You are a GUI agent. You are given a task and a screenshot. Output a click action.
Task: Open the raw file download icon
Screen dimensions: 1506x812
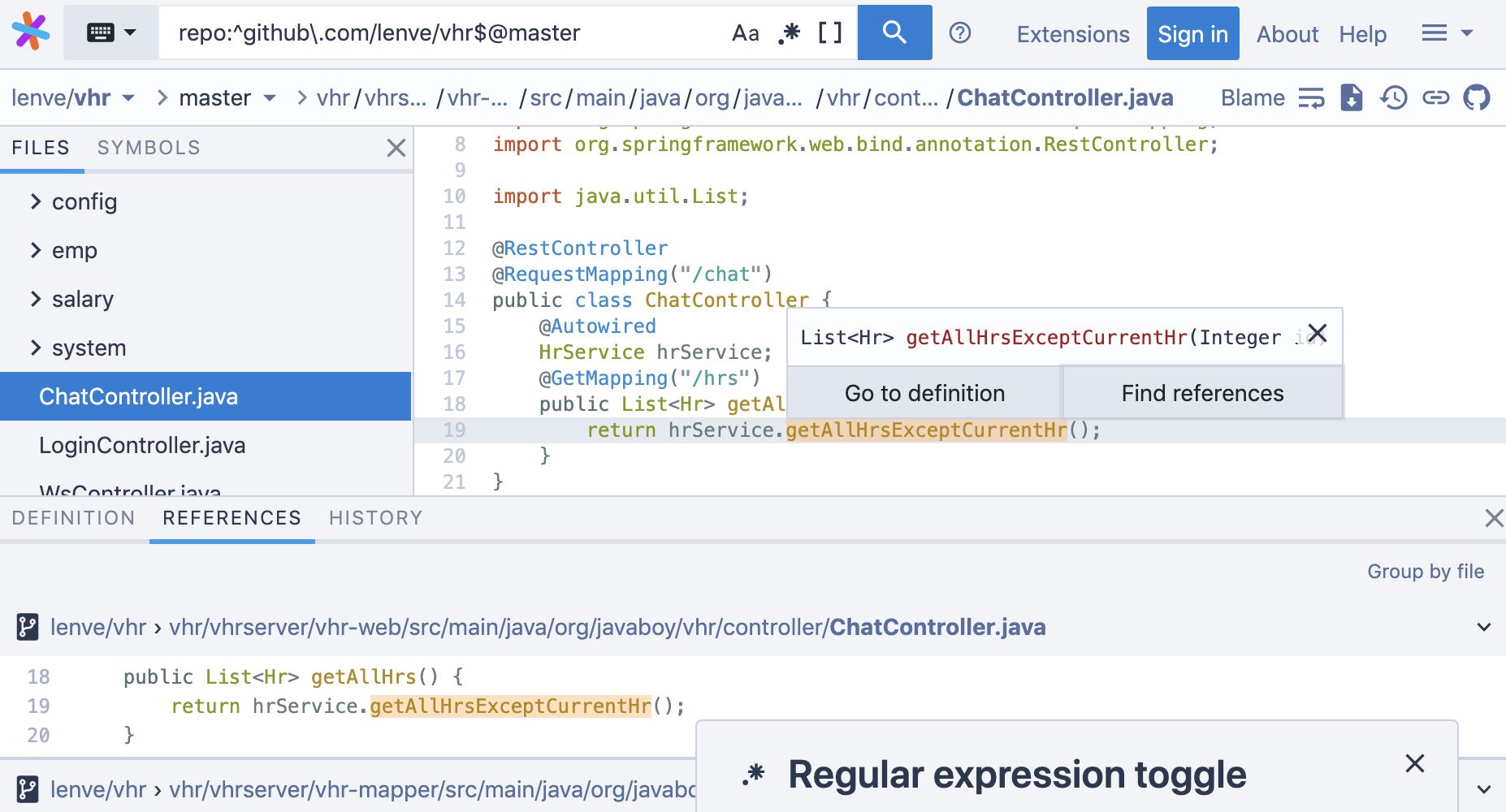[x=1351, y=98]
